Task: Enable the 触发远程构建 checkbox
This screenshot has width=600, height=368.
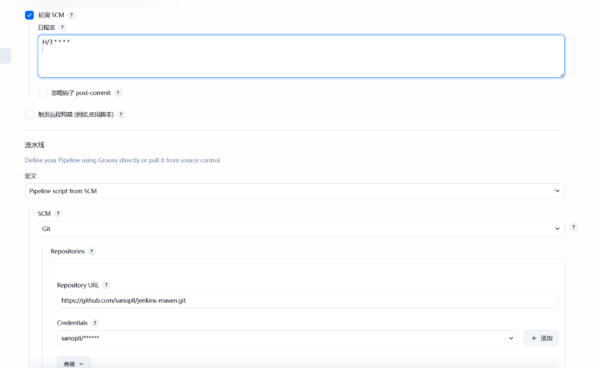Action: point(29,114)
